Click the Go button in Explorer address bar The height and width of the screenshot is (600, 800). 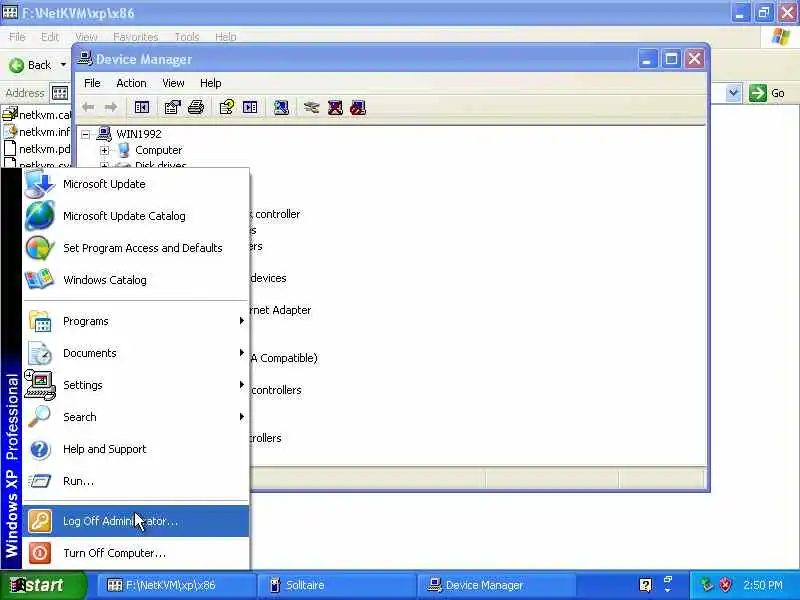768,93
